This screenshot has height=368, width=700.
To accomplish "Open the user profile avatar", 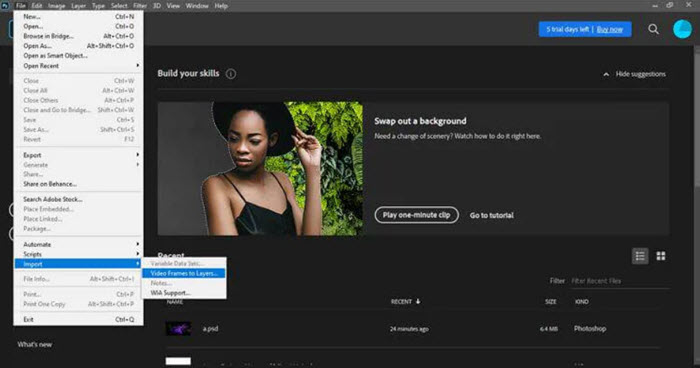I will click(682, 29).
